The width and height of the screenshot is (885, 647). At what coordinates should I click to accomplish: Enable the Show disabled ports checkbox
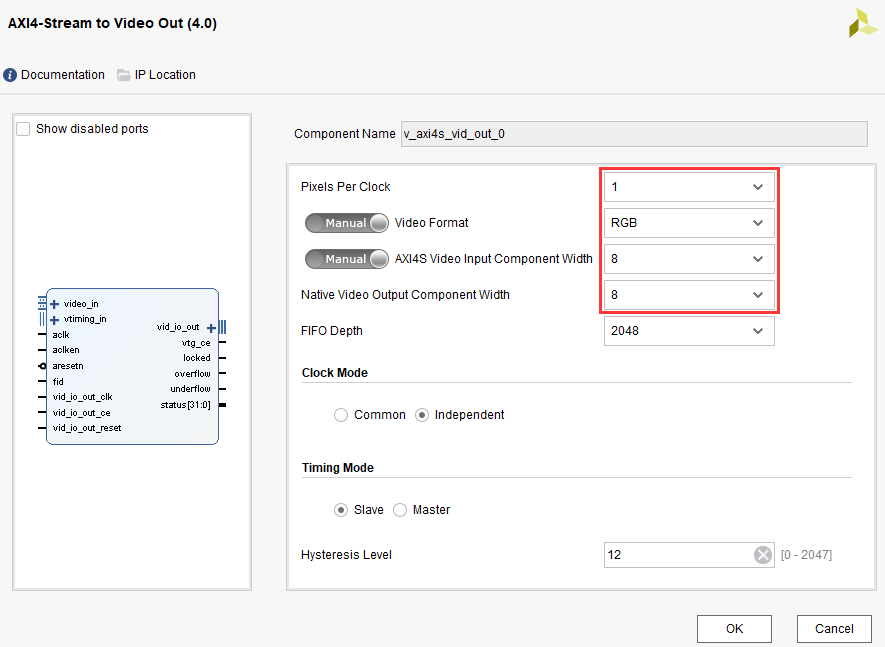click(x=24, y=129)
